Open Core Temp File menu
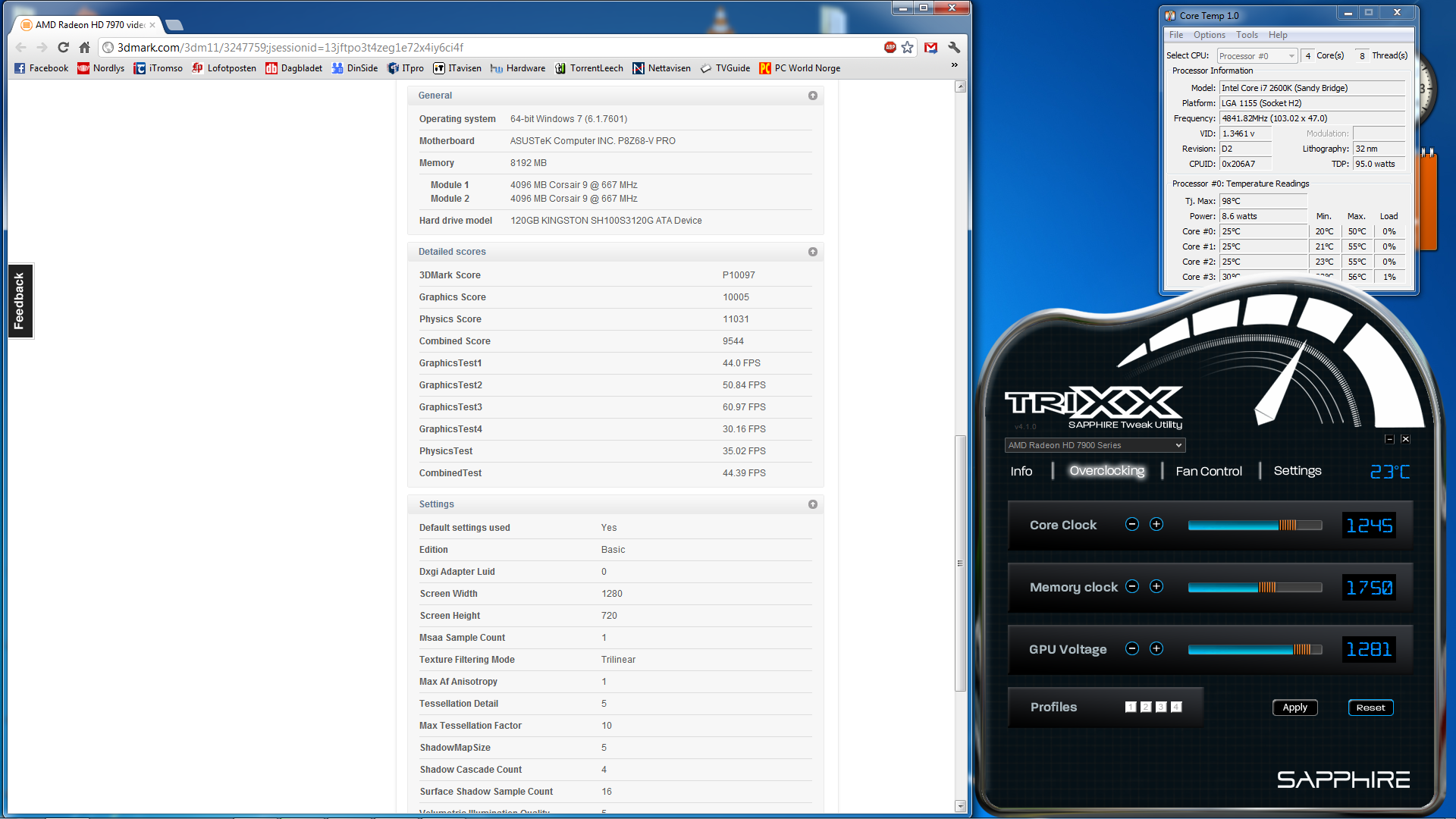 pos(1176,35)
